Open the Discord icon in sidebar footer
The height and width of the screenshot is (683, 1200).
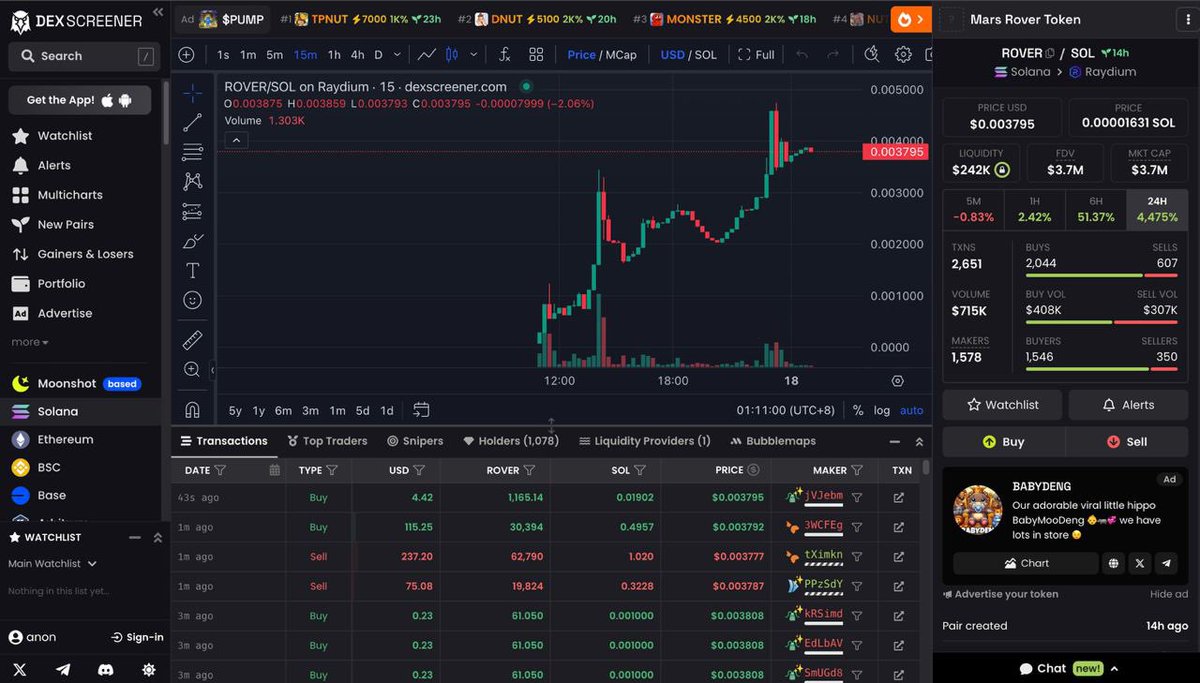coord(105,669)
